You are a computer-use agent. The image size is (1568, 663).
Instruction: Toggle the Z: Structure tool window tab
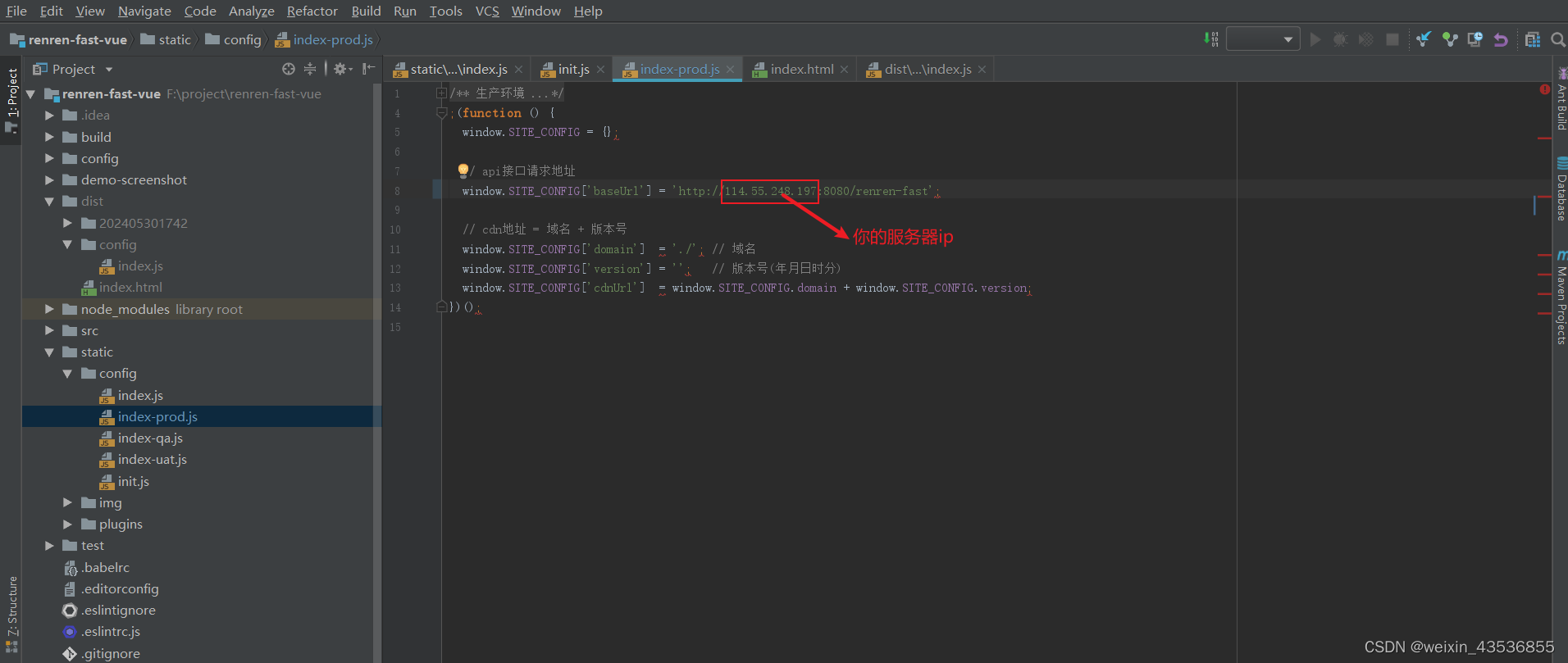coord(11,615)
